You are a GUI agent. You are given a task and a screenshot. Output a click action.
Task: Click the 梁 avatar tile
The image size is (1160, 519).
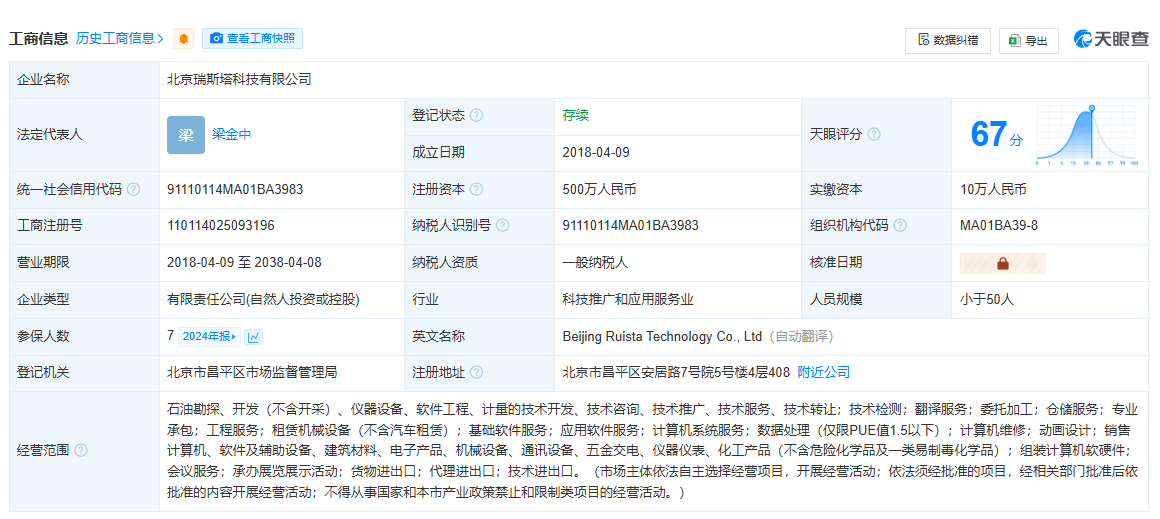tap(186, 135)
